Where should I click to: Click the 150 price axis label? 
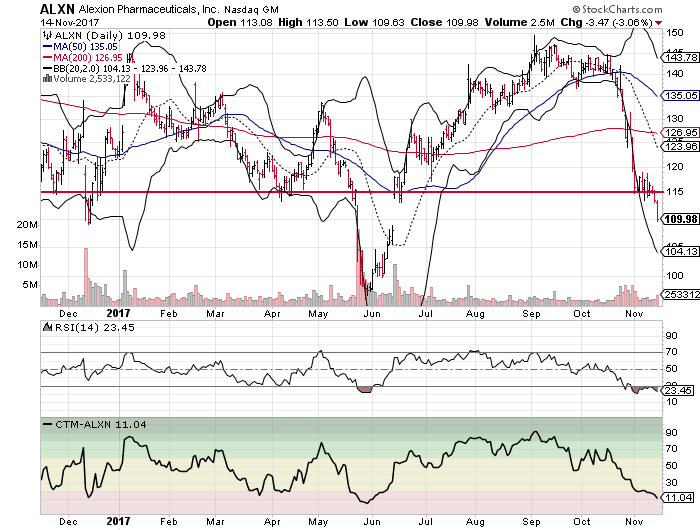(674, 32)
